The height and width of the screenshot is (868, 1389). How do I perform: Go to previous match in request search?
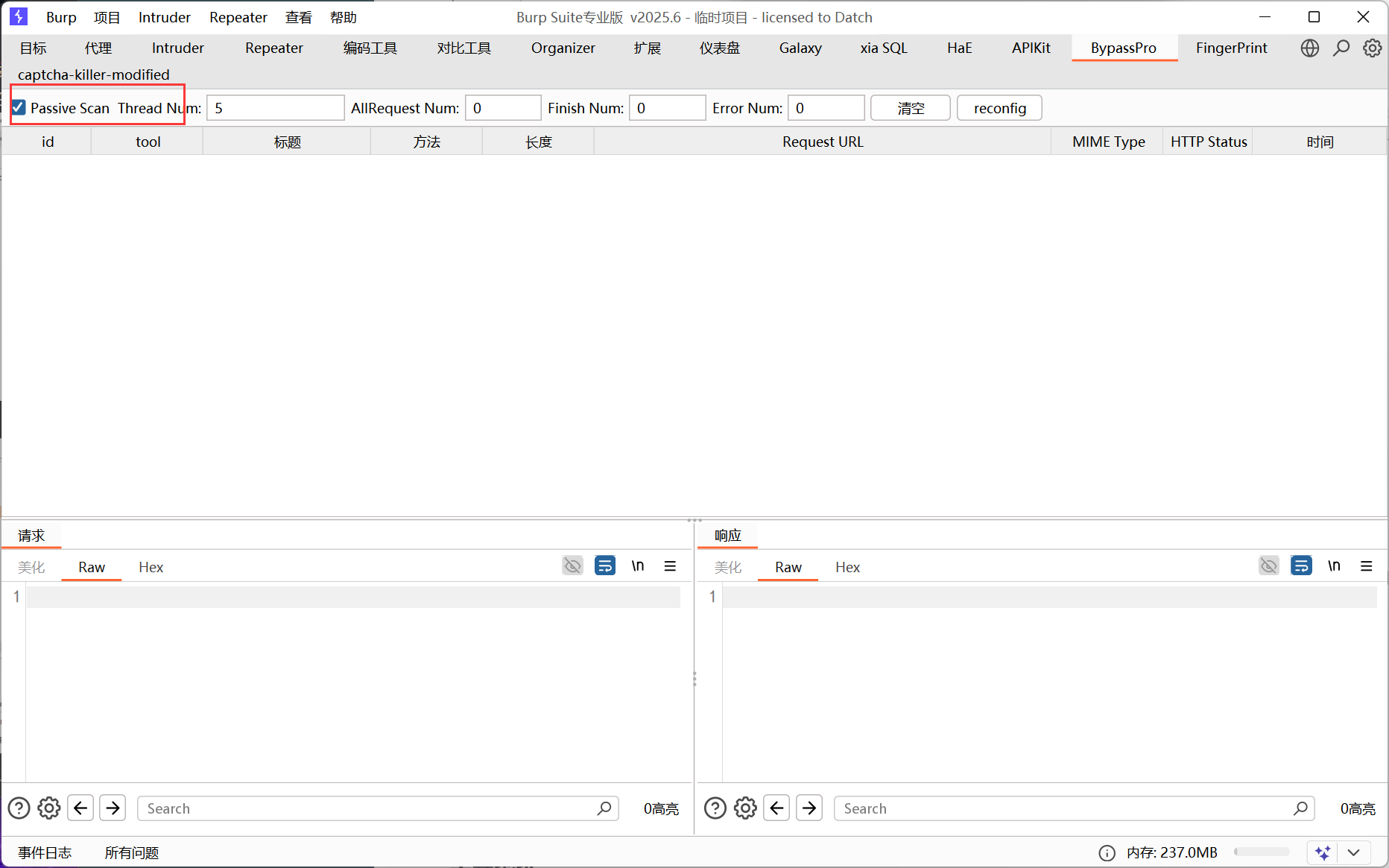80,808
